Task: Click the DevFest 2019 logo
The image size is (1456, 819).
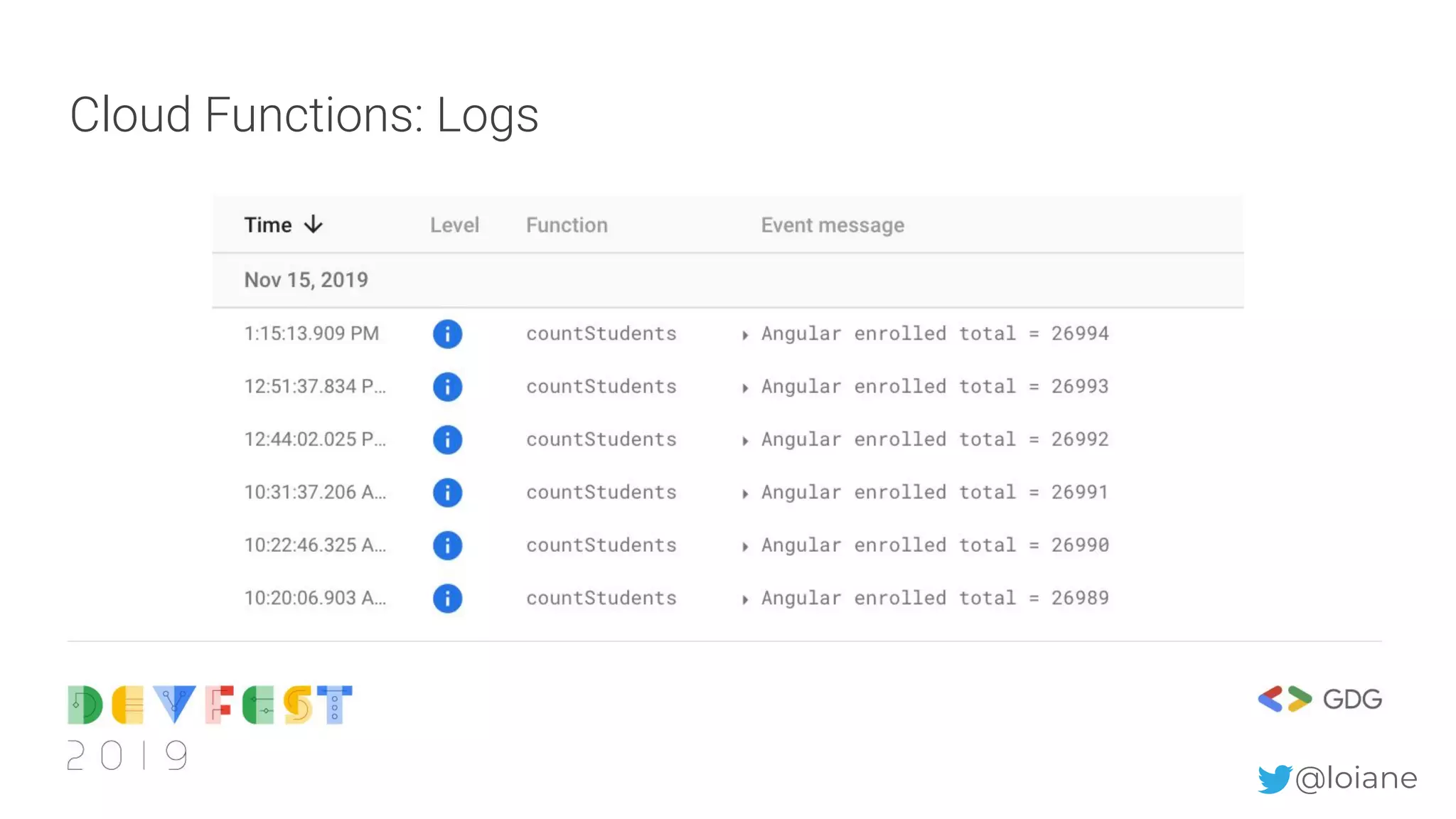Action: [x=210, y=728]
